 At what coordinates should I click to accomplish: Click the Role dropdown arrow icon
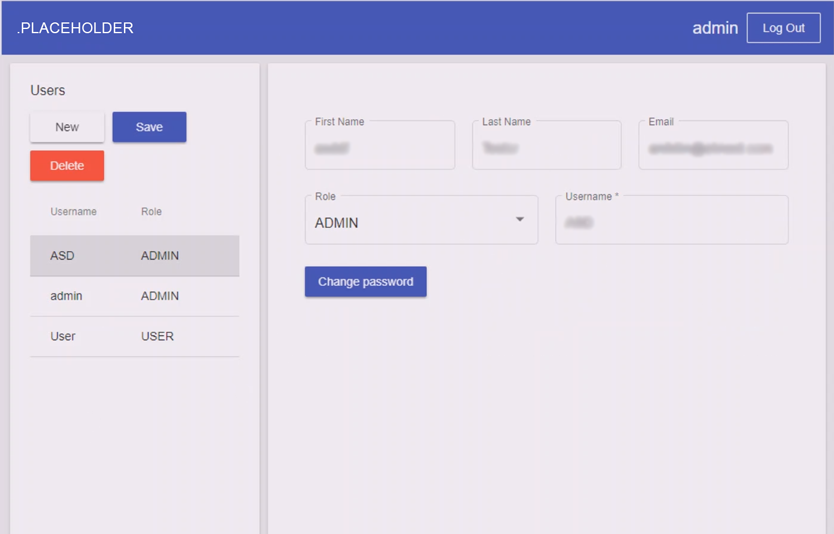[519, 220]
